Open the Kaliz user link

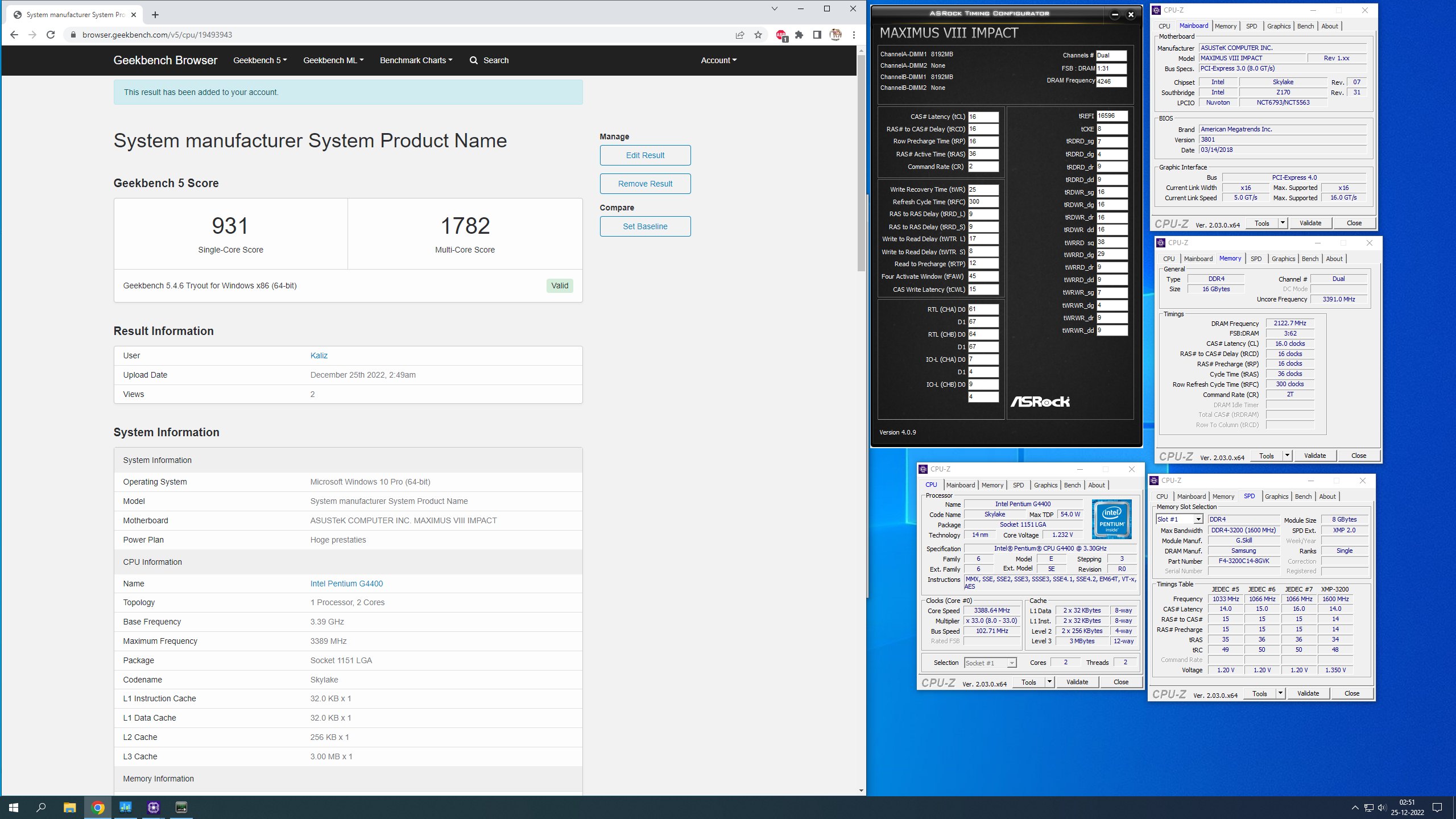318,355
